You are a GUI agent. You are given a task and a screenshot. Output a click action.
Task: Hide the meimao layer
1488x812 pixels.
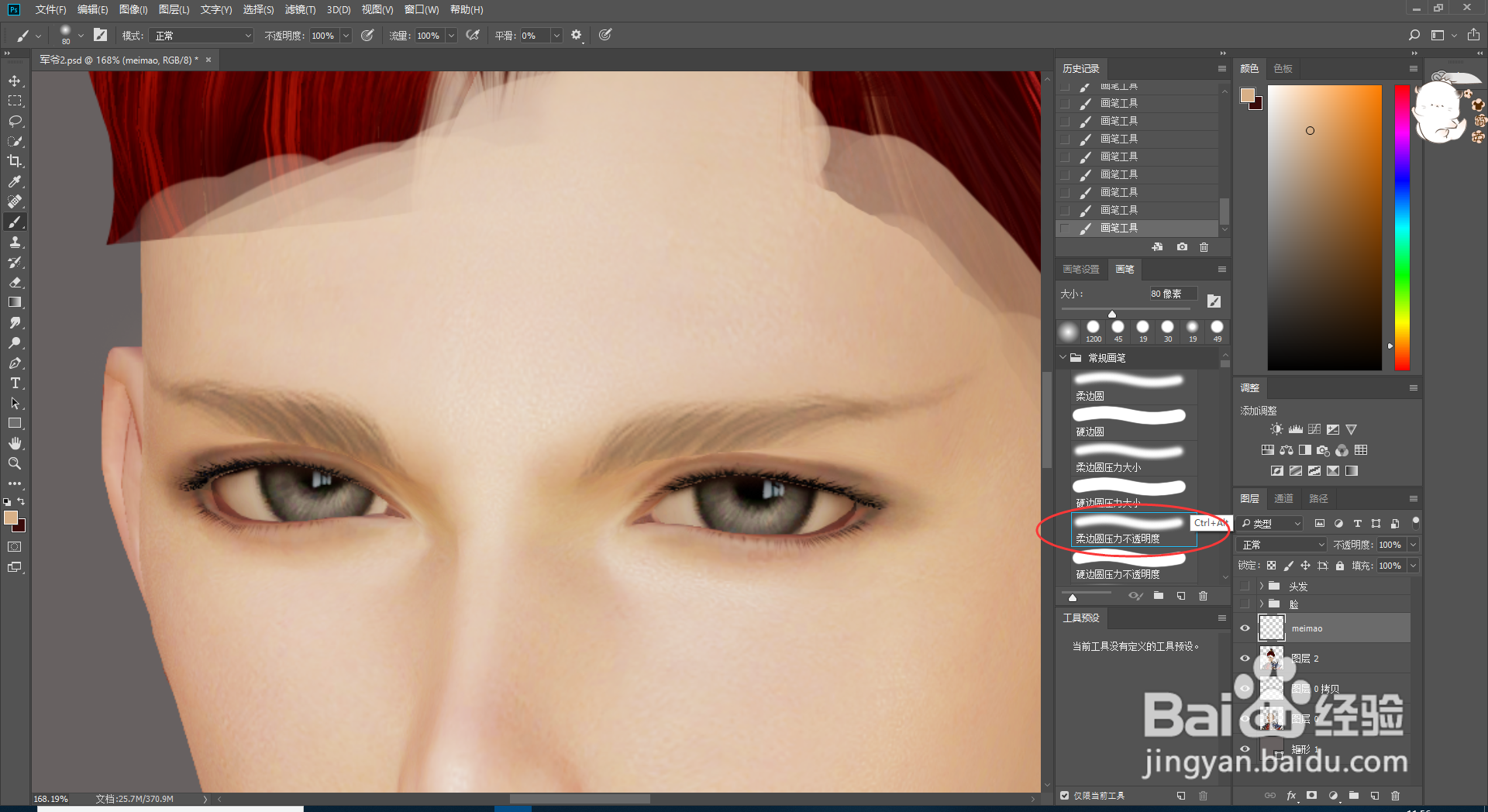pyautogui.click(x=1245, y=628)
